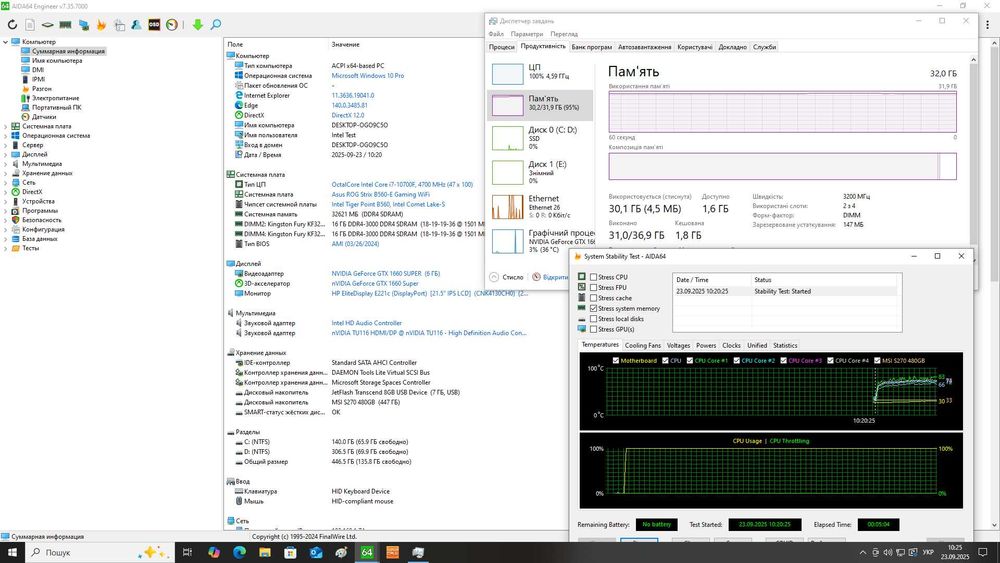Select Электропитание tree item
The height and width of the screenshot is (563, 1000).
coord(55,98)
